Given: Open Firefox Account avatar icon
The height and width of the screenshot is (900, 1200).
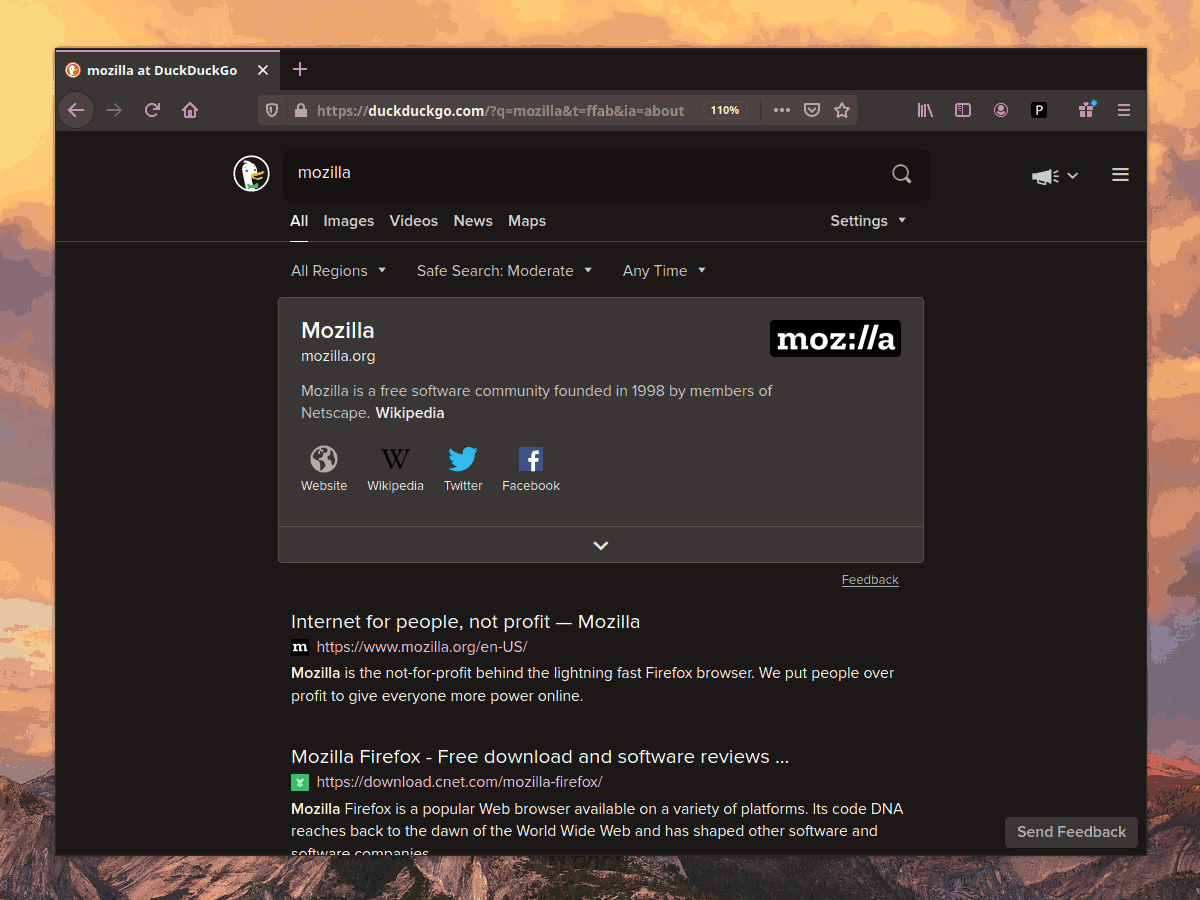Looking at the screenshot, I should (1001, 110).
